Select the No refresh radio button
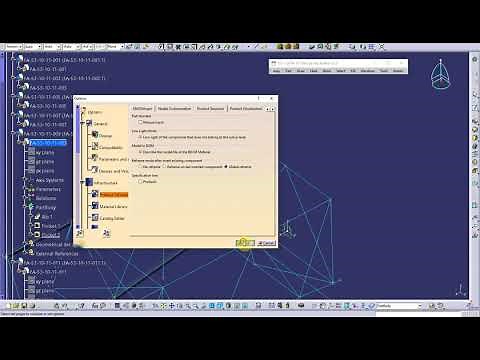Image resolution: width=480 pixels, height=360 pixels. coord(140,166)
